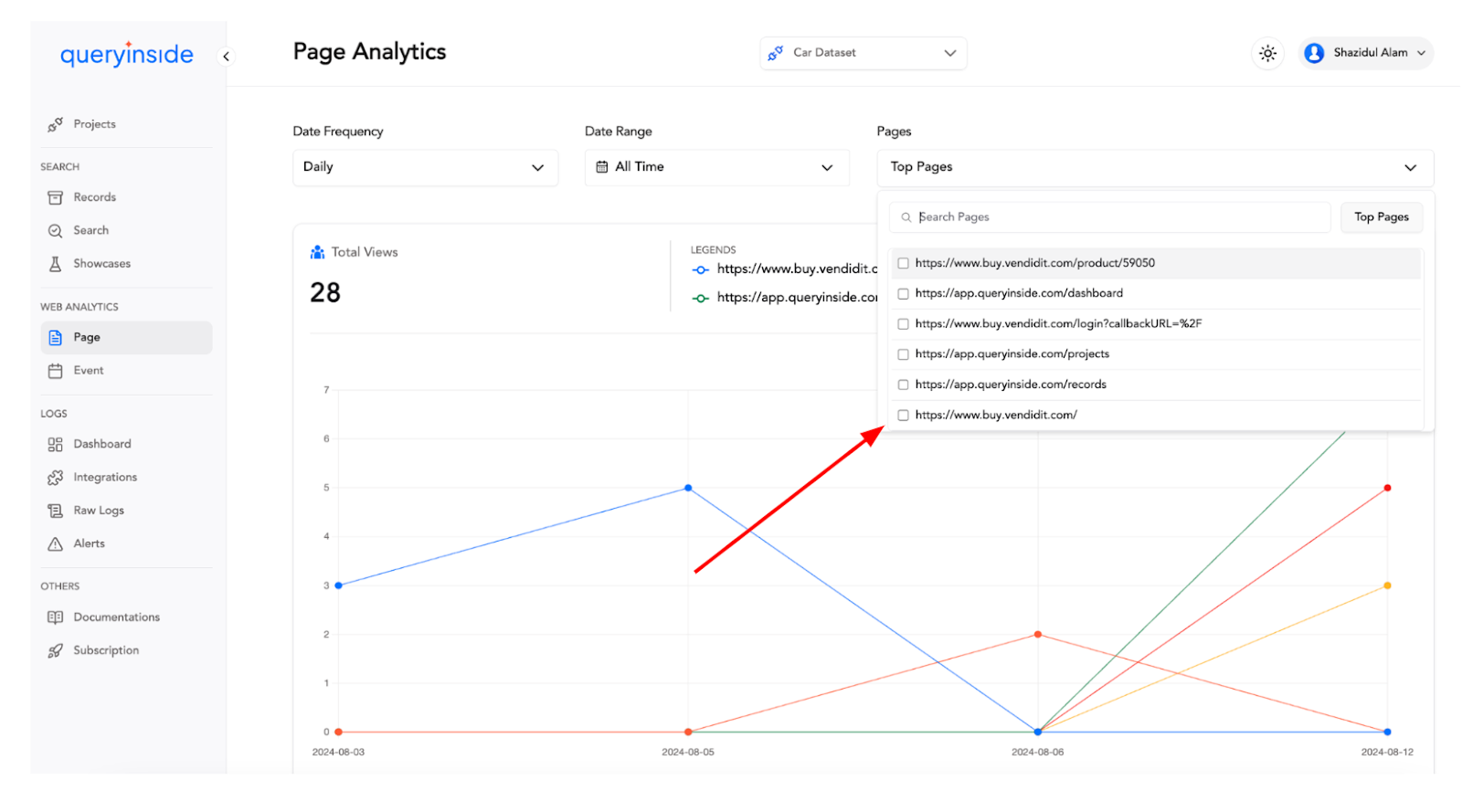
Task: Click the plug icon in the Car Dataset selector
Action: 776,53
